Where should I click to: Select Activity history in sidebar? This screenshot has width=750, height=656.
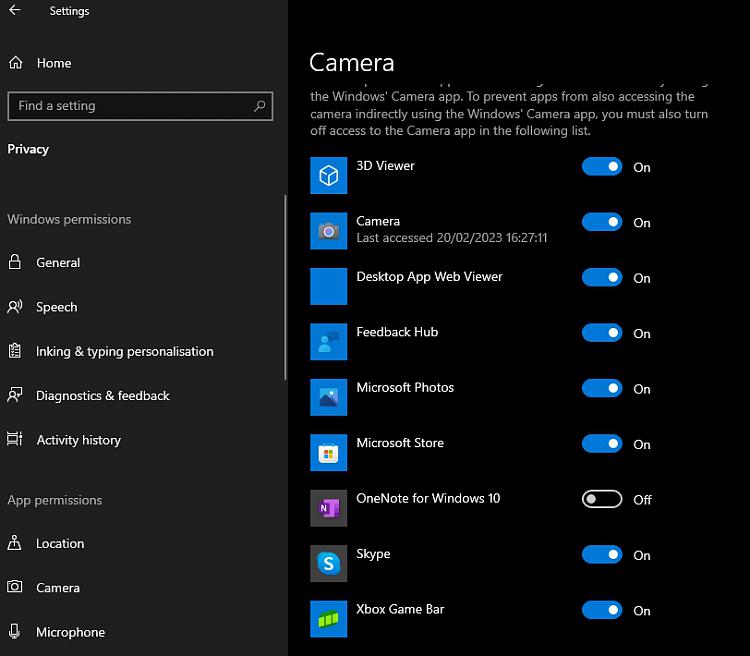tap(78, 440)
